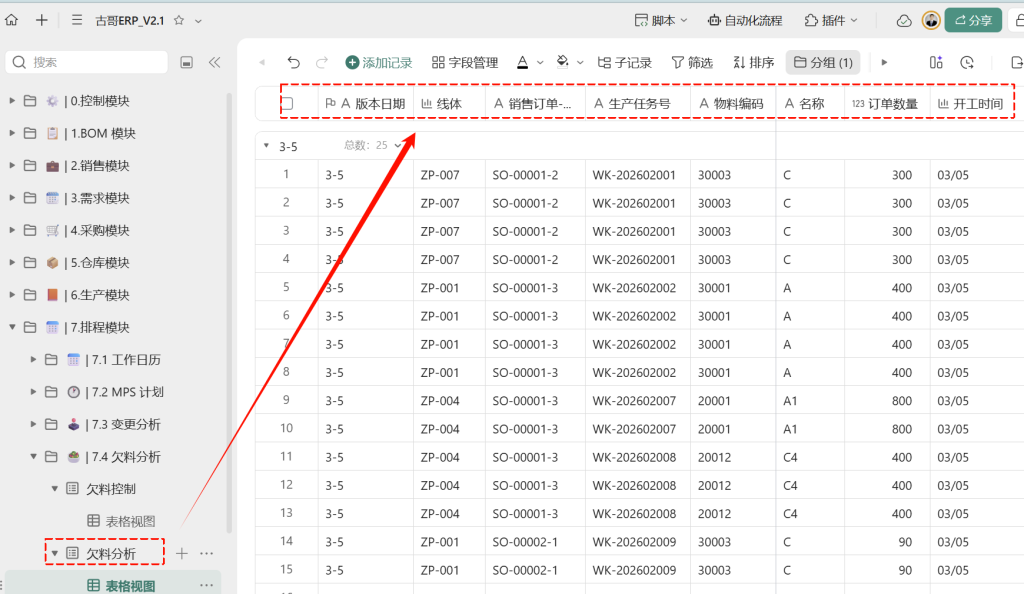Click the cloud sync icon
The height and width of the screenshot is (594, 1024).
pos(904,21)
